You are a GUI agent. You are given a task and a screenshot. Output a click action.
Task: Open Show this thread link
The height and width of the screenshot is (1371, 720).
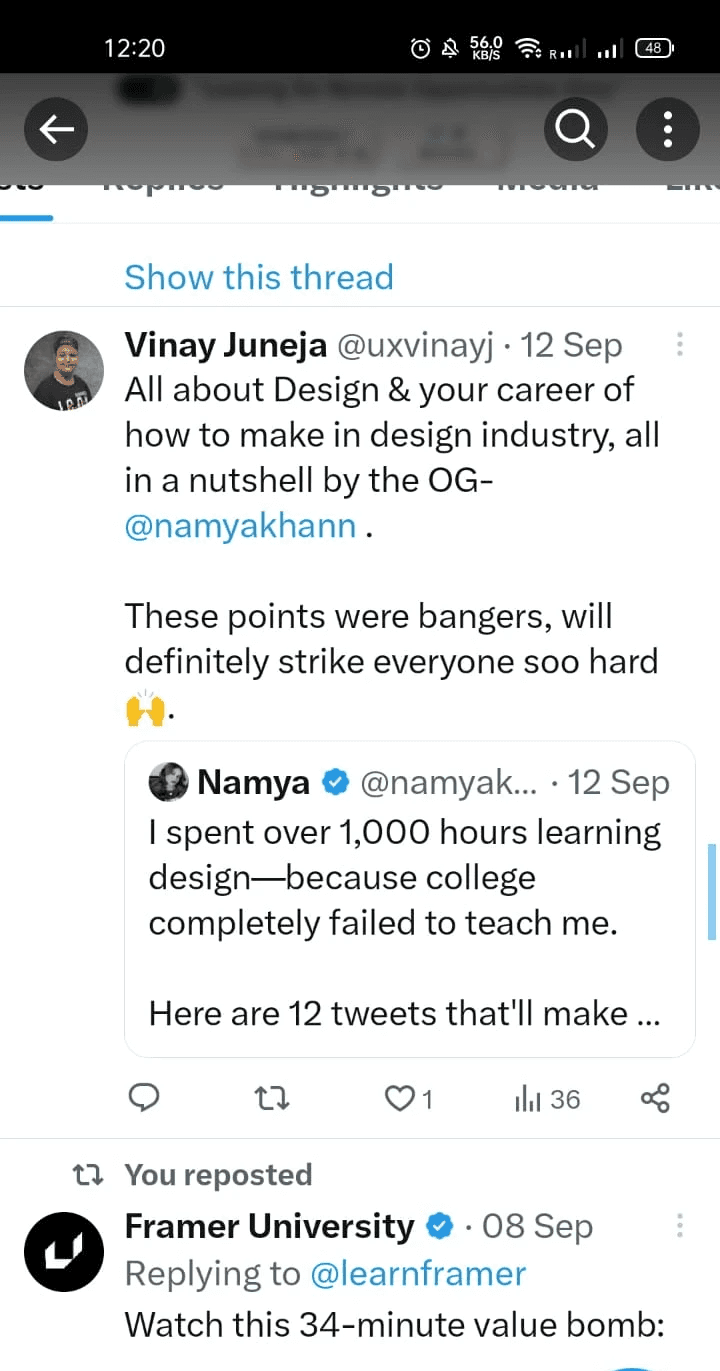(258, 277)
